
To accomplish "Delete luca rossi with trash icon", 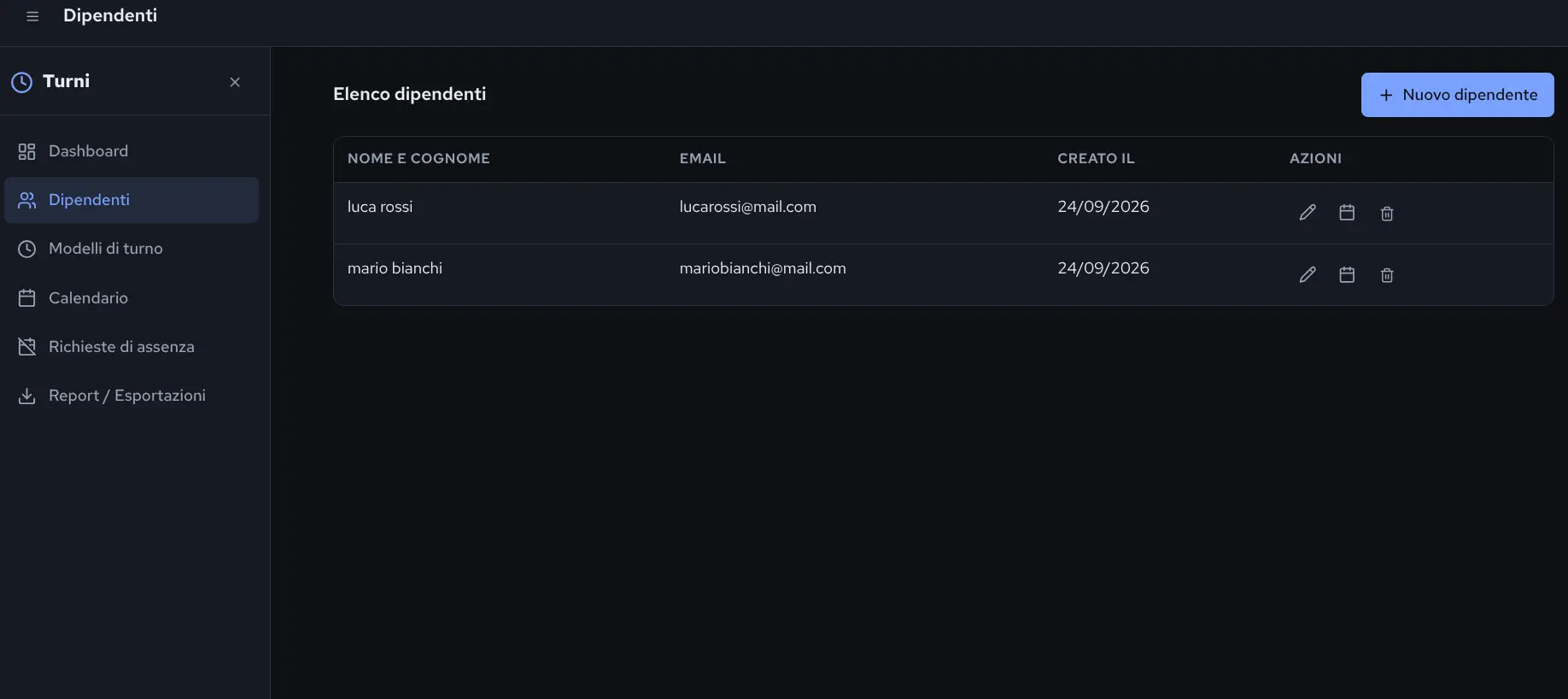I will (x=1387, y=214).
